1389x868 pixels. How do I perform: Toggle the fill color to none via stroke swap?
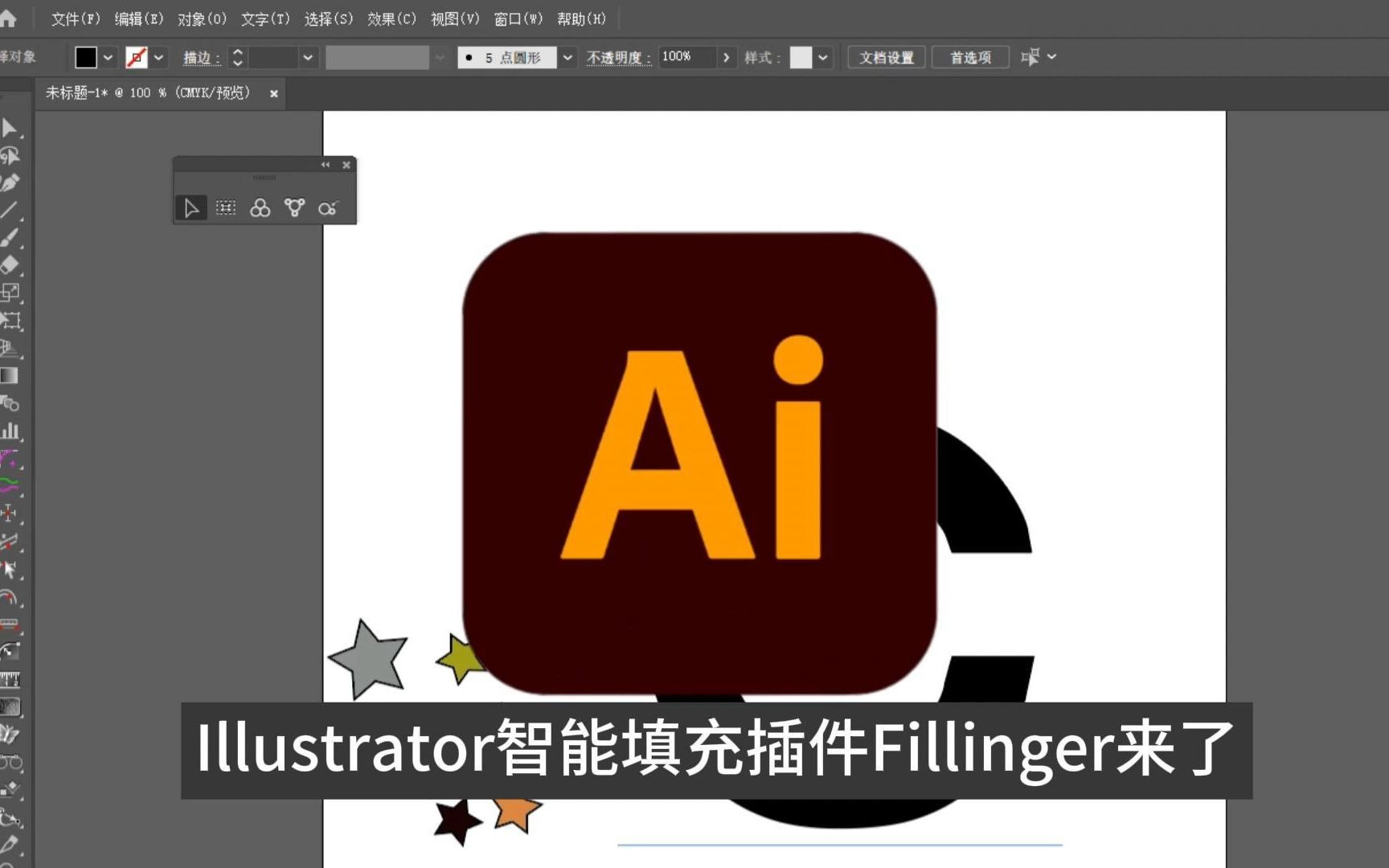[x=137, y=57]
